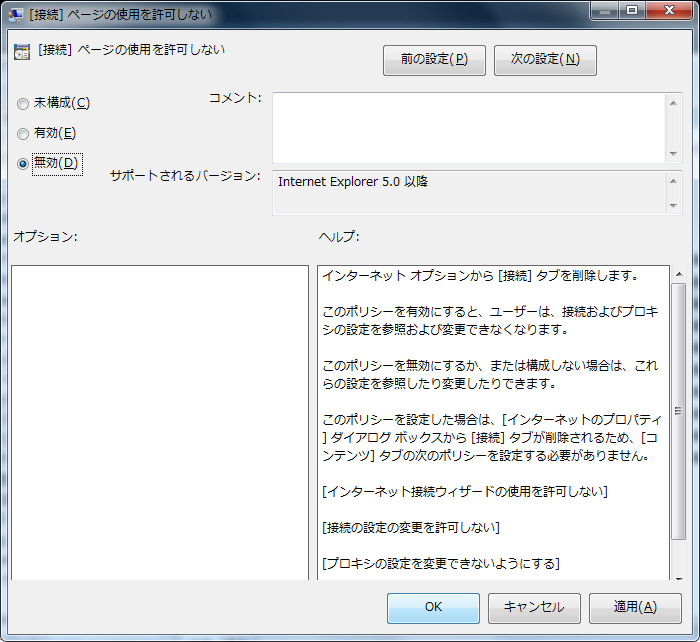The height and width of the screenshot is (642, 700).
Task: Select the 未構成(C) radio button
Action: click(x=23, y=103)
